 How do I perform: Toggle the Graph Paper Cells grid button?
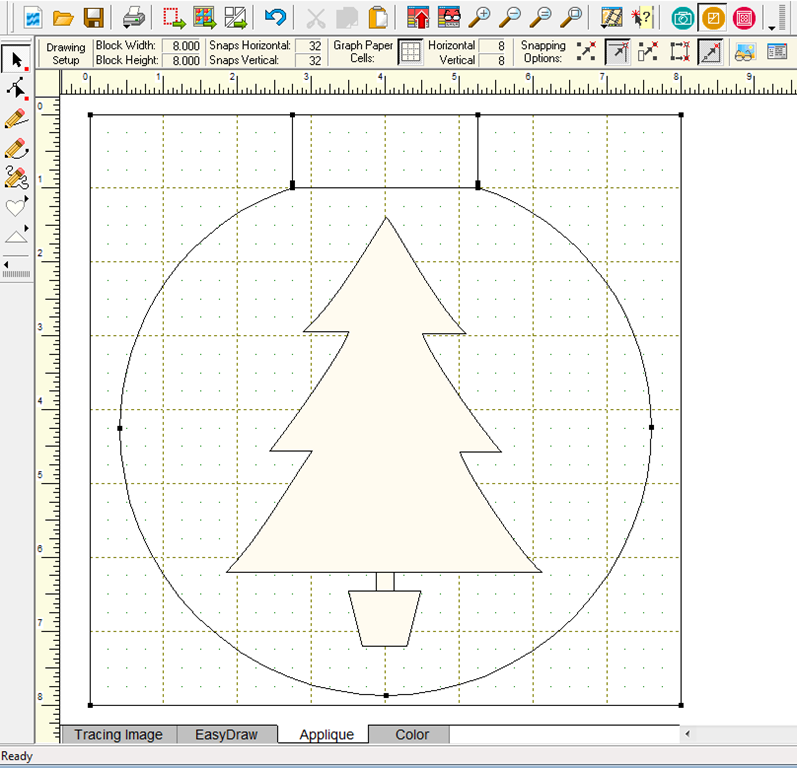click(410, 52)
